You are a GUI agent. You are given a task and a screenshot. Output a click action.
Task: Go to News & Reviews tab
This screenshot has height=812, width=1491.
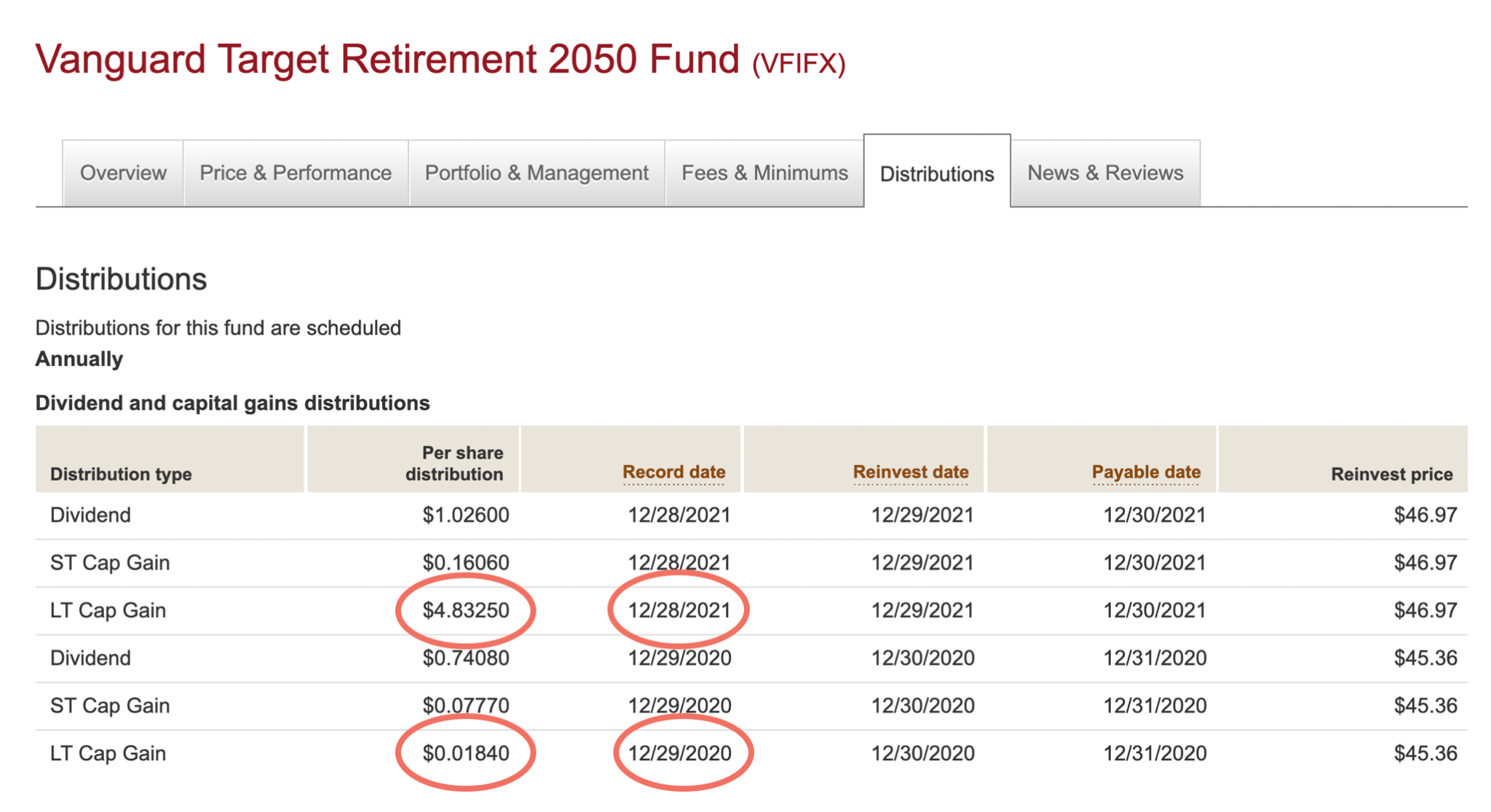click(1105, 173)
